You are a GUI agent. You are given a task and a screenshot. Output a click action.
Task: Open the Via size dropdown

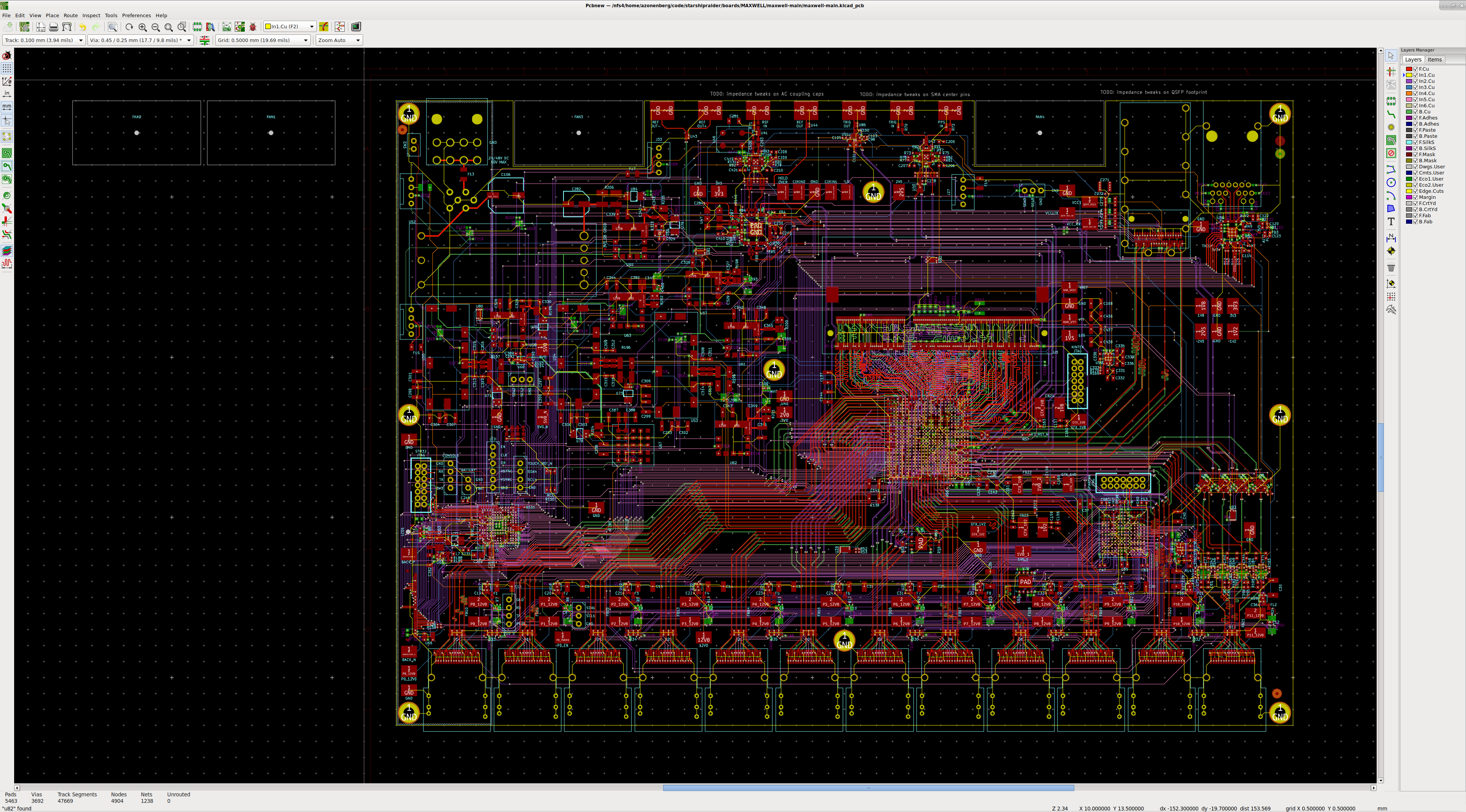click(140, 40)
